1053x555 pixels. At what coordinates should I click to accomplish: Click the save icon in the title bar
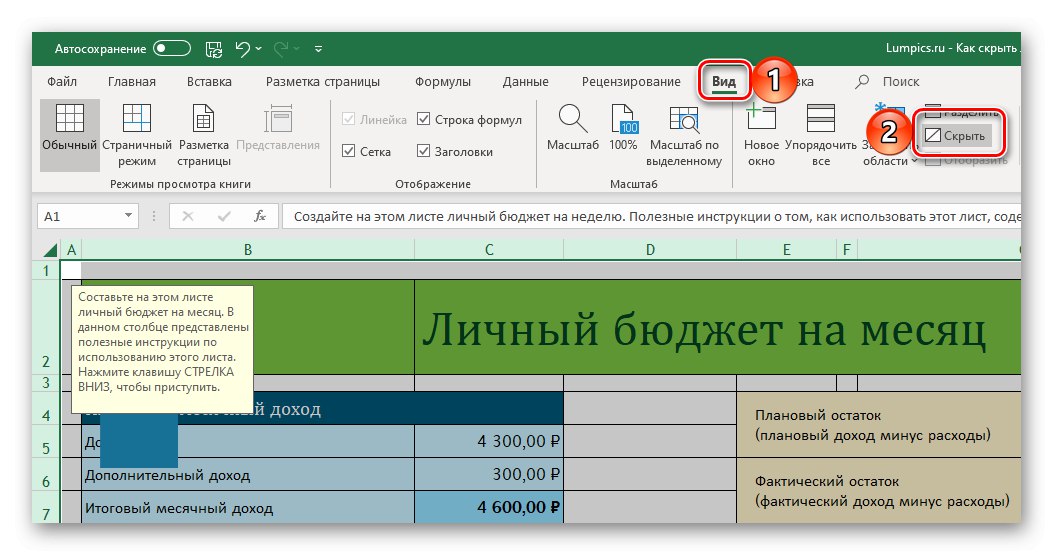click(214, 48)
